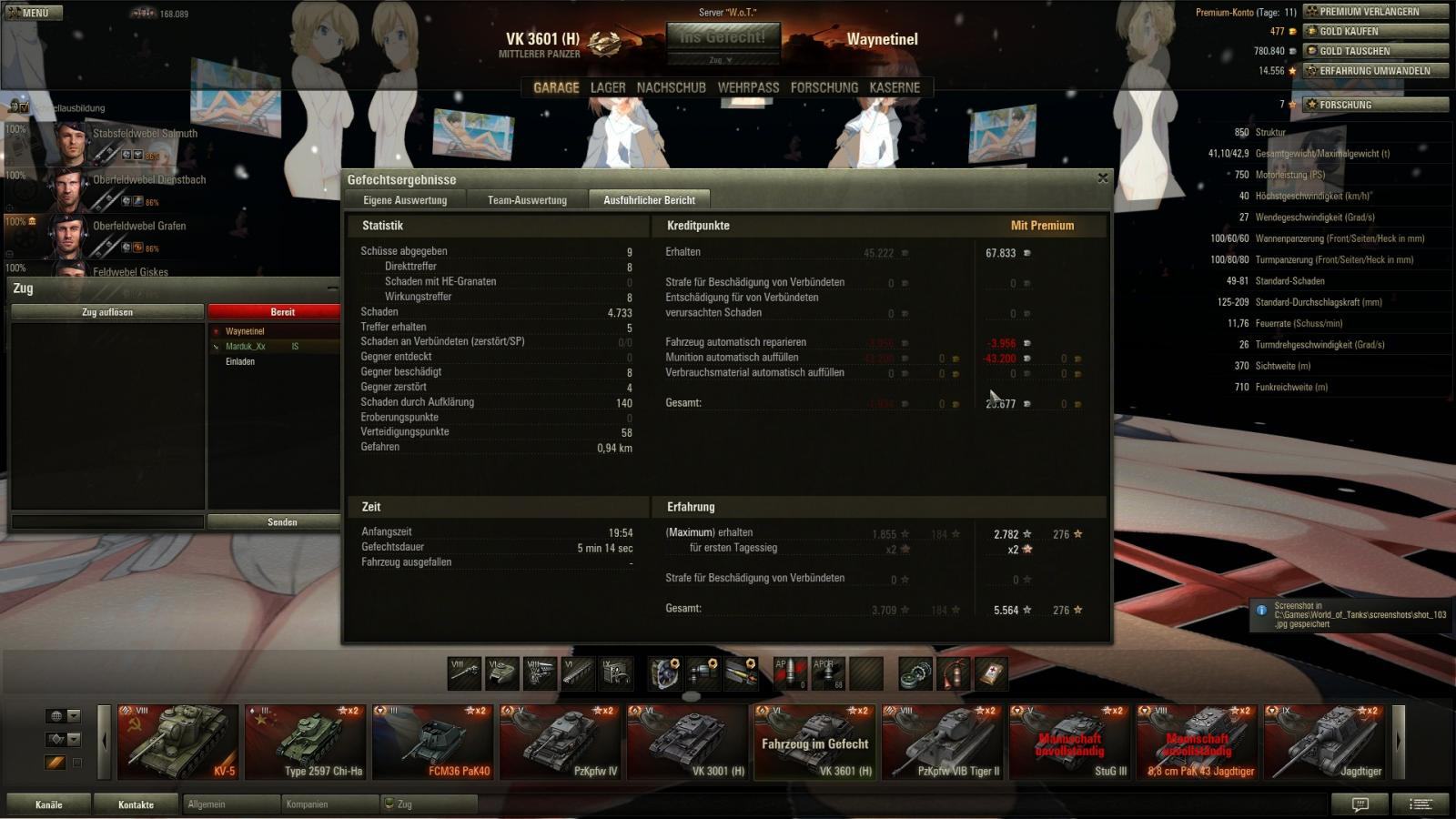Click Zug auflösen button
Image resolution: width=1456 pixels, height=819 pixels.
107,312
